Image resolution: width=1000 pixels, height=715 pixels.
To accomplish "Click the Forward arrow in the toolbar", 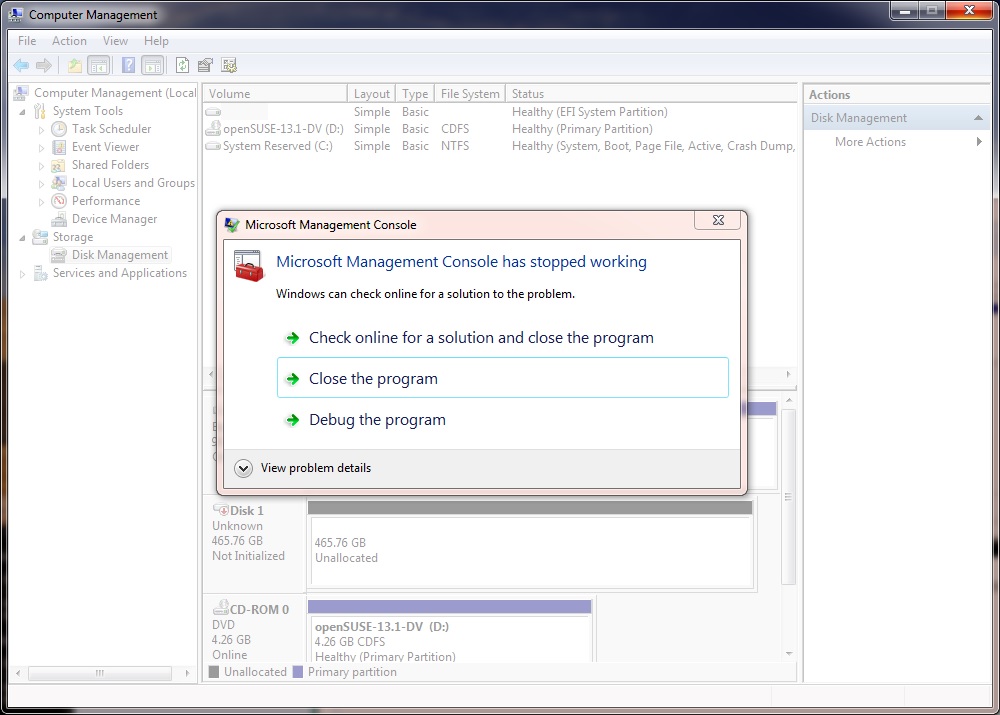I will tap(43, 65).
